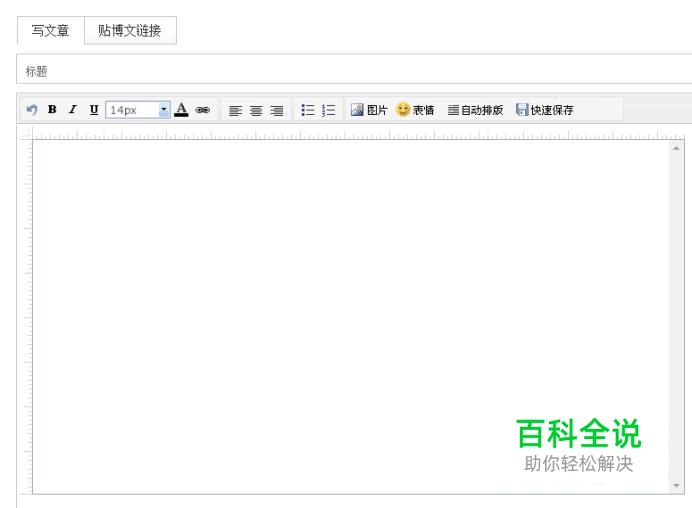Toggle italic formatting
692x508 pixels.
[73, 109]
